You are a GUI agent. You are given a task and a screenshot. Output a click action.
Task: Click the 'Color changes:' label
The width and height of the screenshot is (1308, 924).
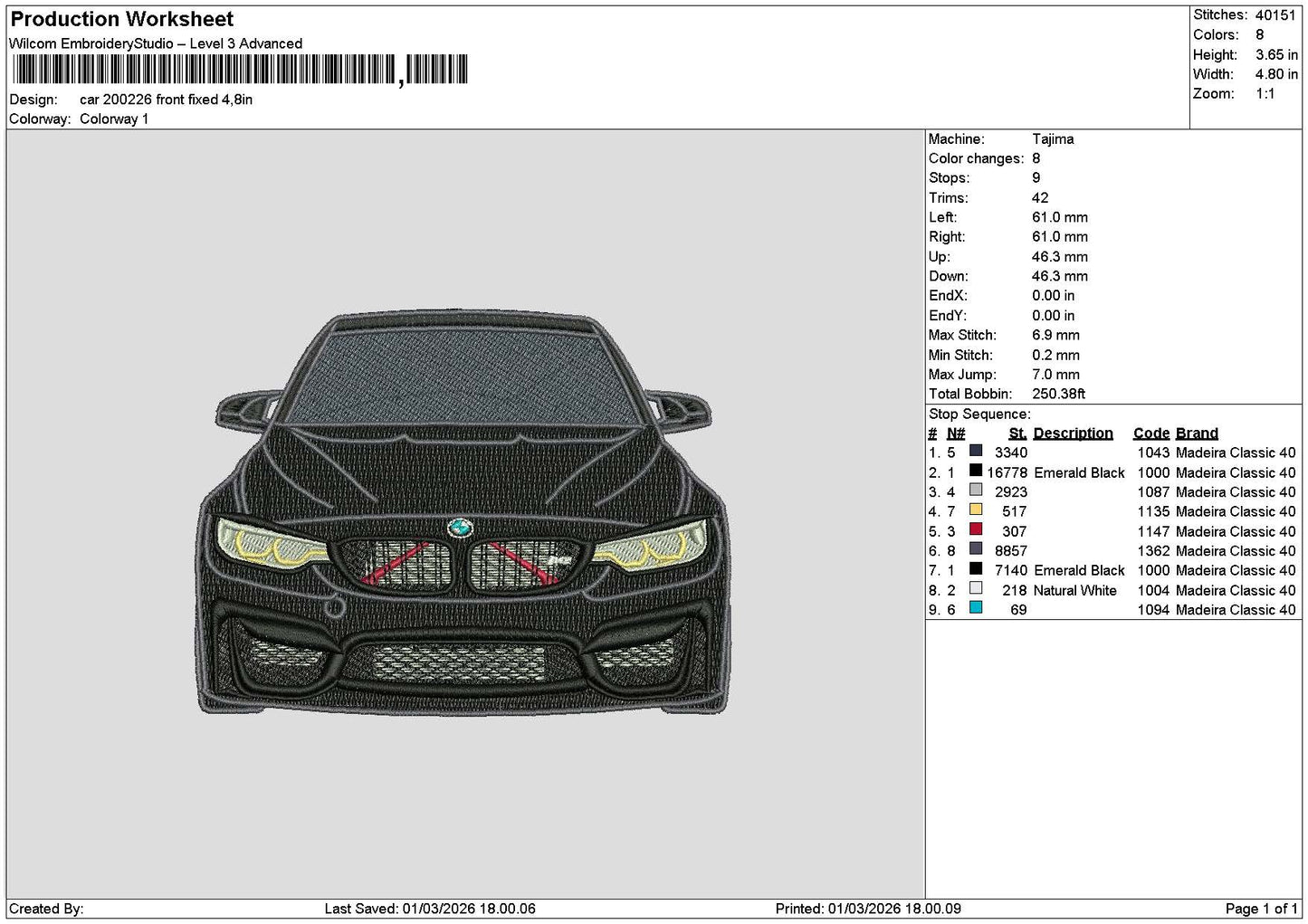(x=976, y=158)
